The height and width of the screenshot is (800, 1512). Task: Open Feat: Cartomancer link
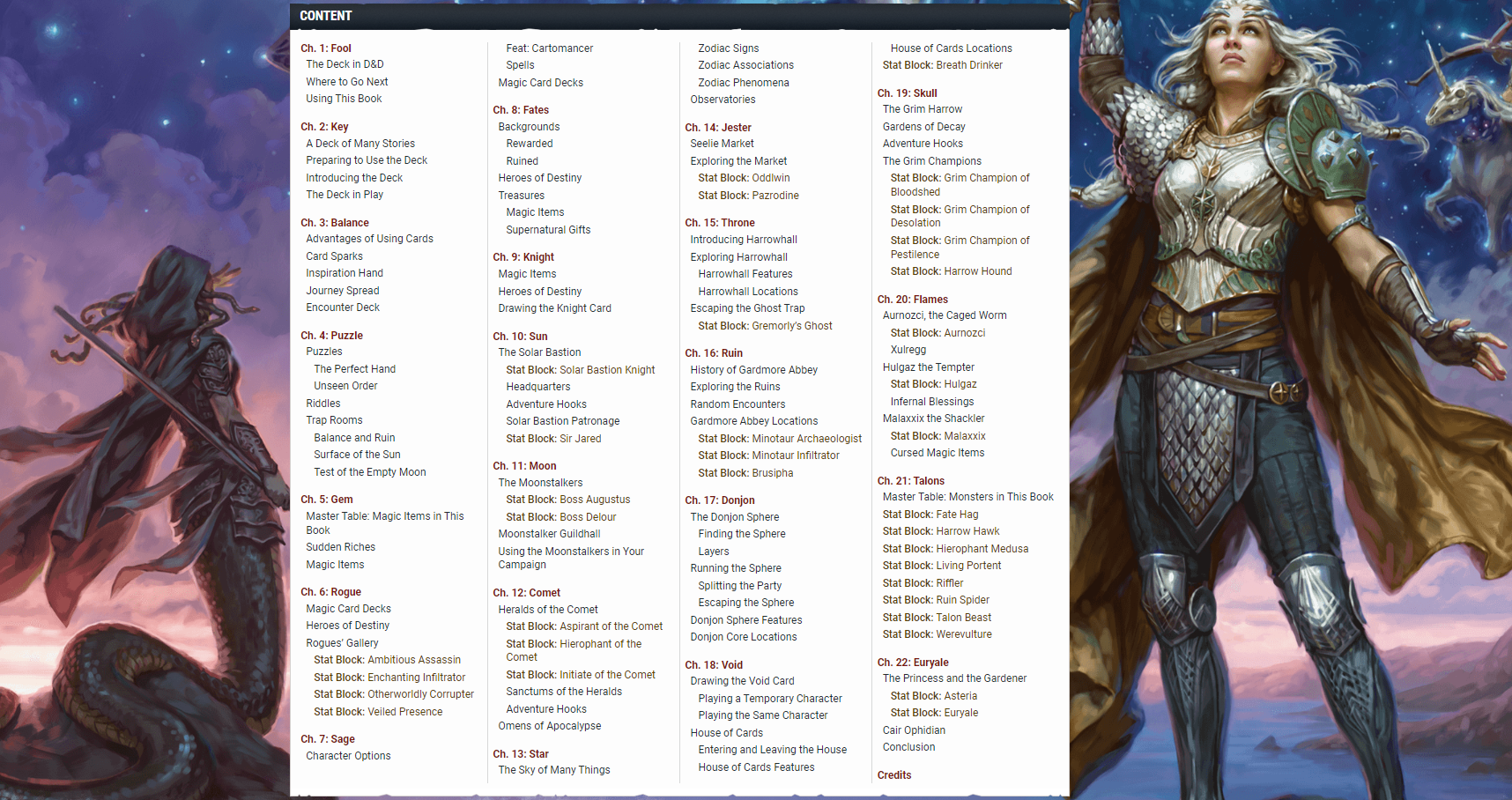pyautogui.click(x=550, y=48)
